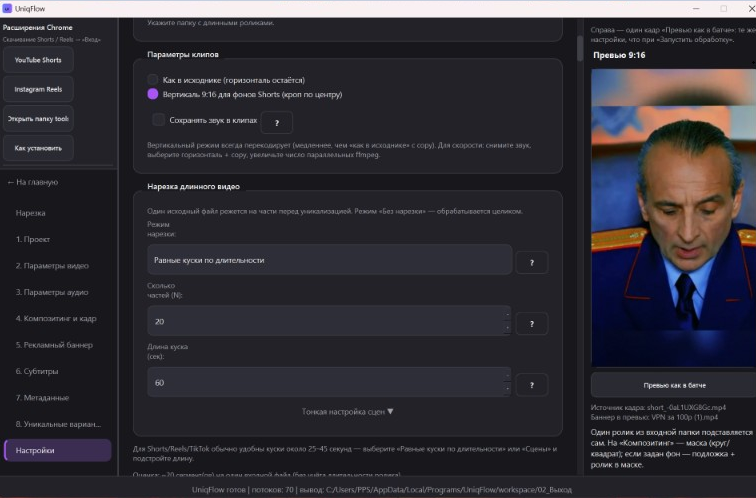Enable Сохранять звук в клипах checkbox
The width and height of the screenshot is (756, 498).
[158, 120]
